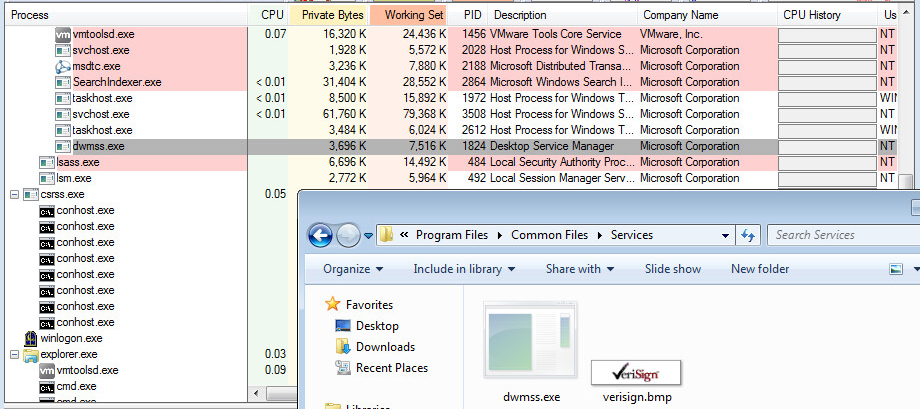Click the 79,368 K working set value
920x409 pixels.
[424, 114]
